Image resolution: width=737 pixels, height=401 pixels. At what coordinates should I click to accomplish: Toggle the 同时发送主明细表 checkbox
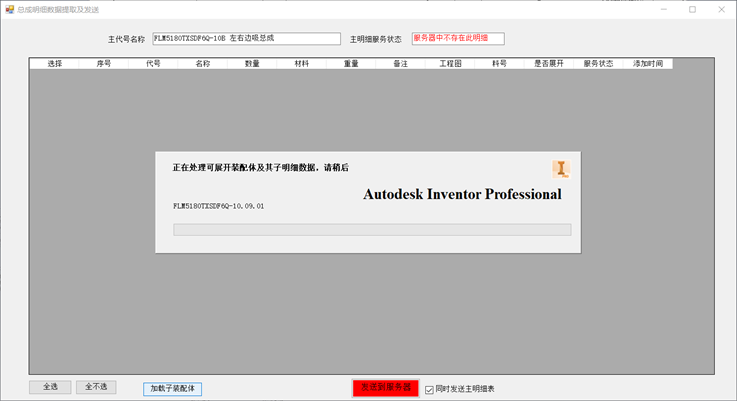click(x=429, y=389)
